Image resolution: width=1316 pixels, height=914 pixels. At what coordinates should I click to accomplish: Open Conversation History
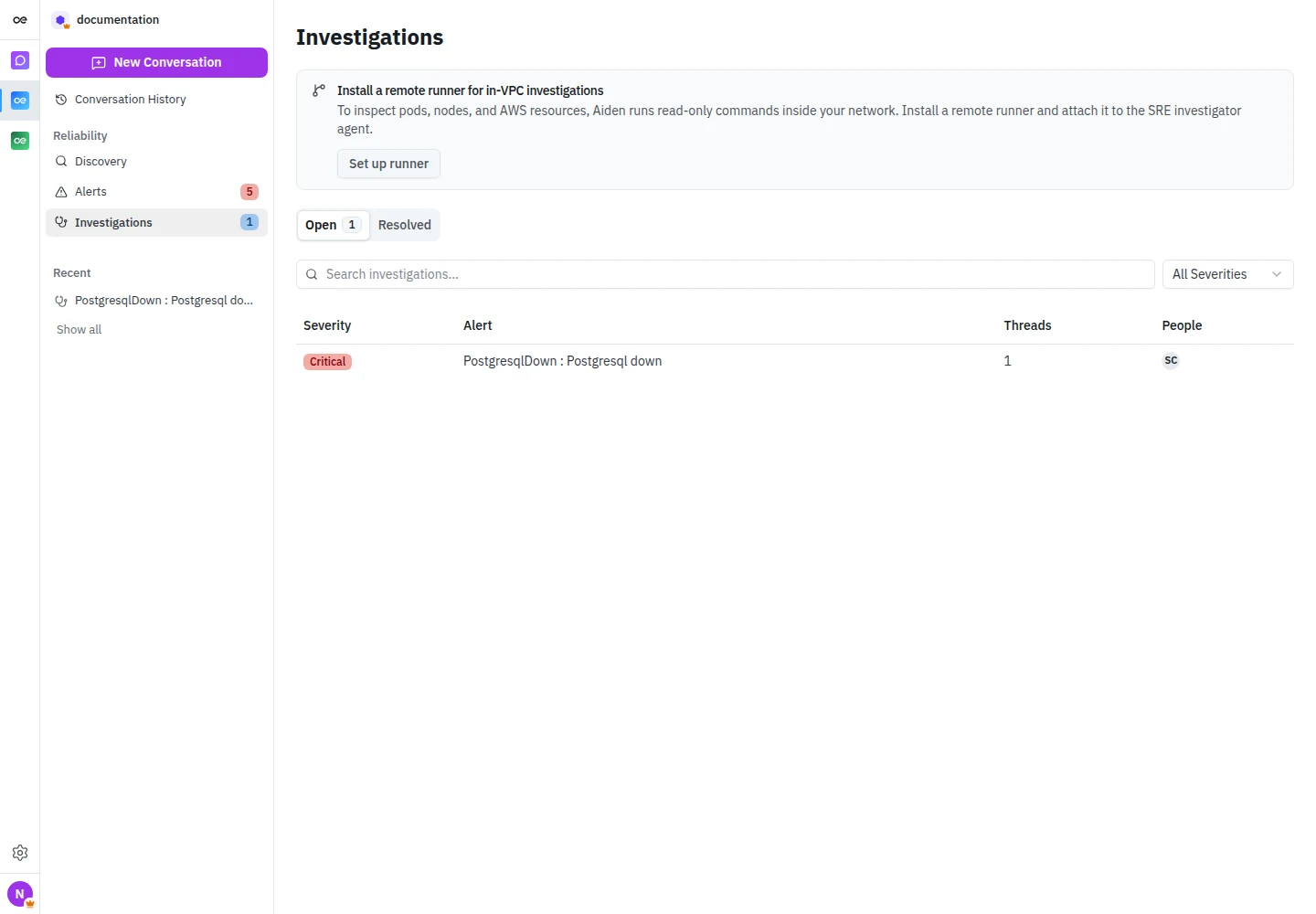pos(156,100)
